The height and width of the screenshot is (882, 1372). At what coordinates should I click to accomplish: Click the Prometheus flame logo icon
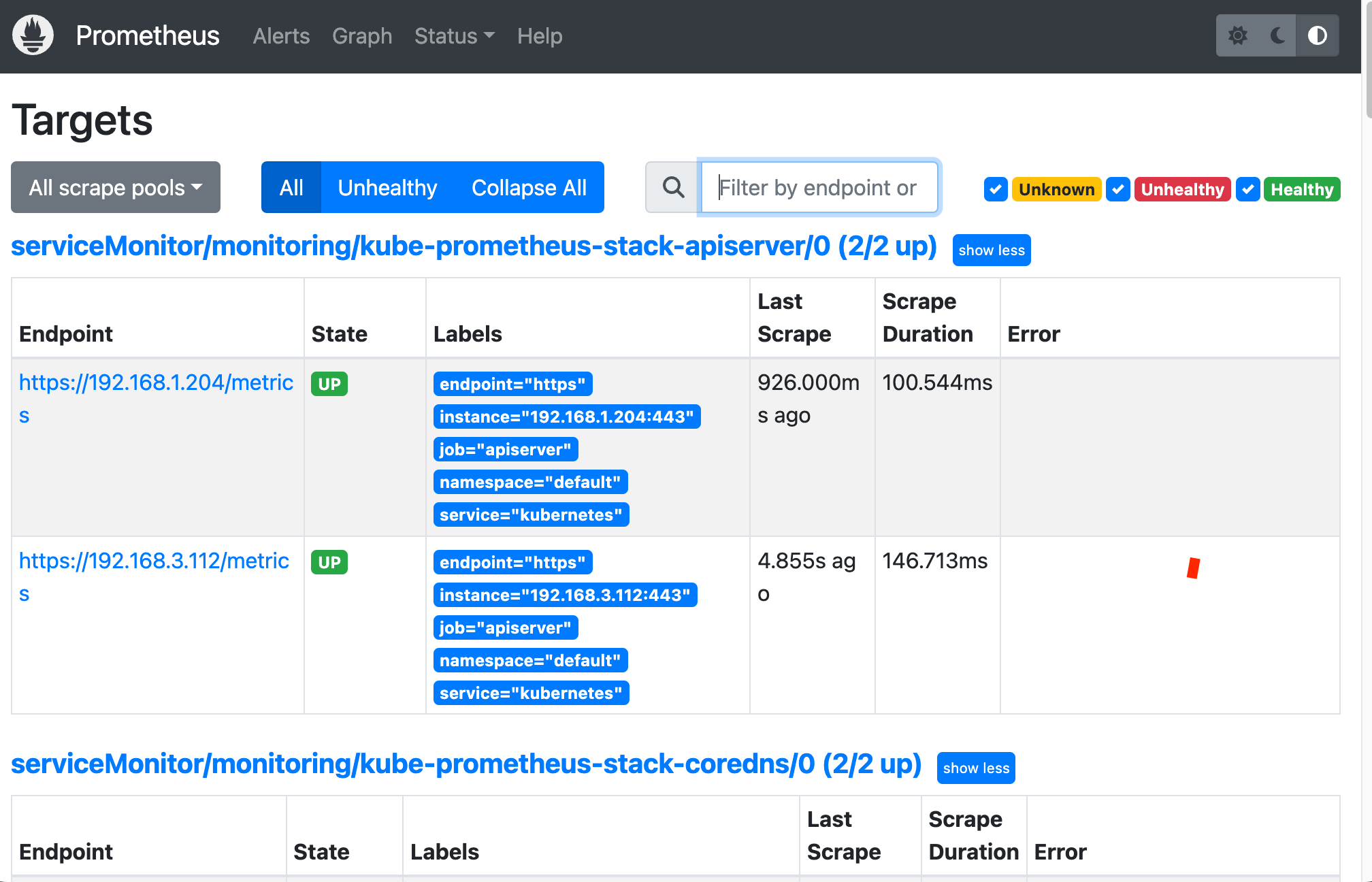(x=33, y=35)
